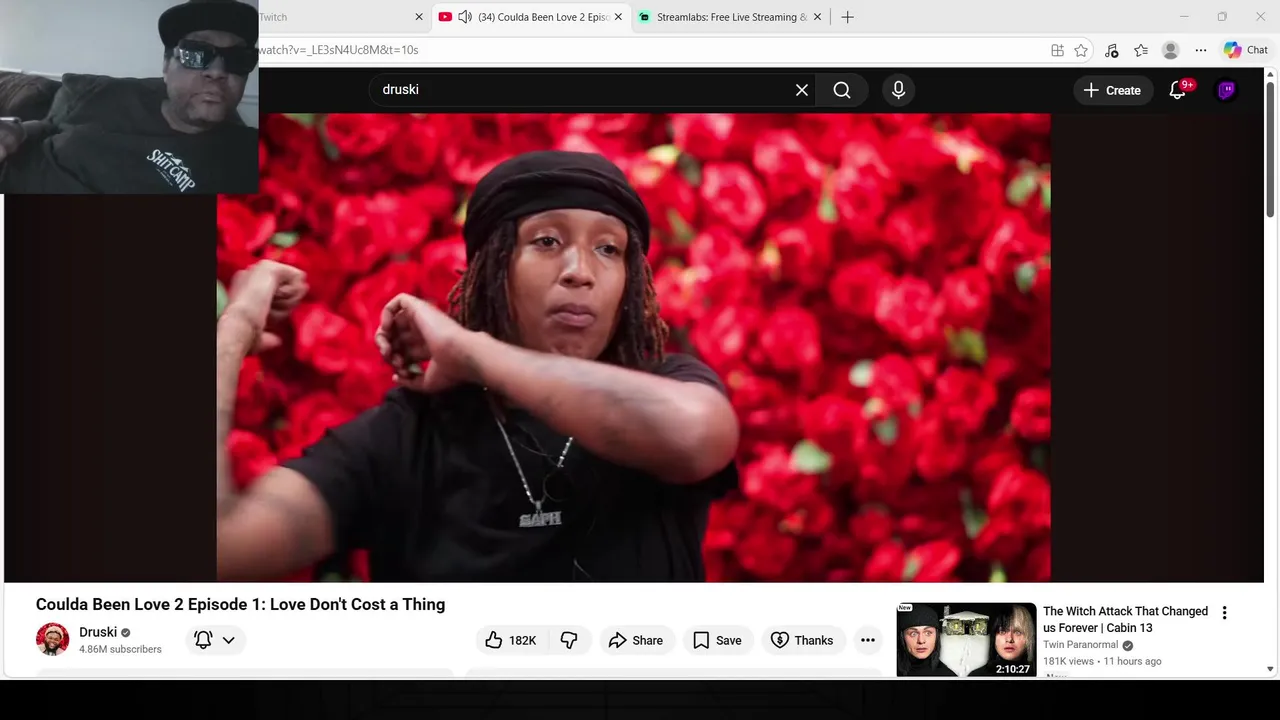This screenshot has width=1280, height=720.
Task: Like the Coulda Been Love video
Action: [511, 640]
